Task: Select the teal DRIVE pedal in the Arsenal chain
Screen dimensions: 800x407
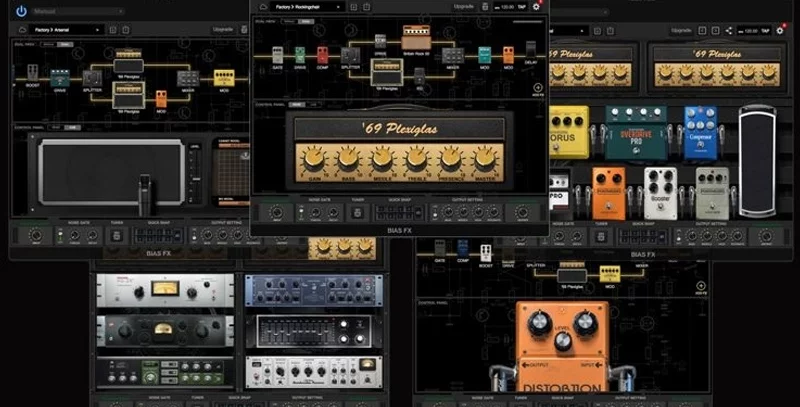Action: (60, 79)
